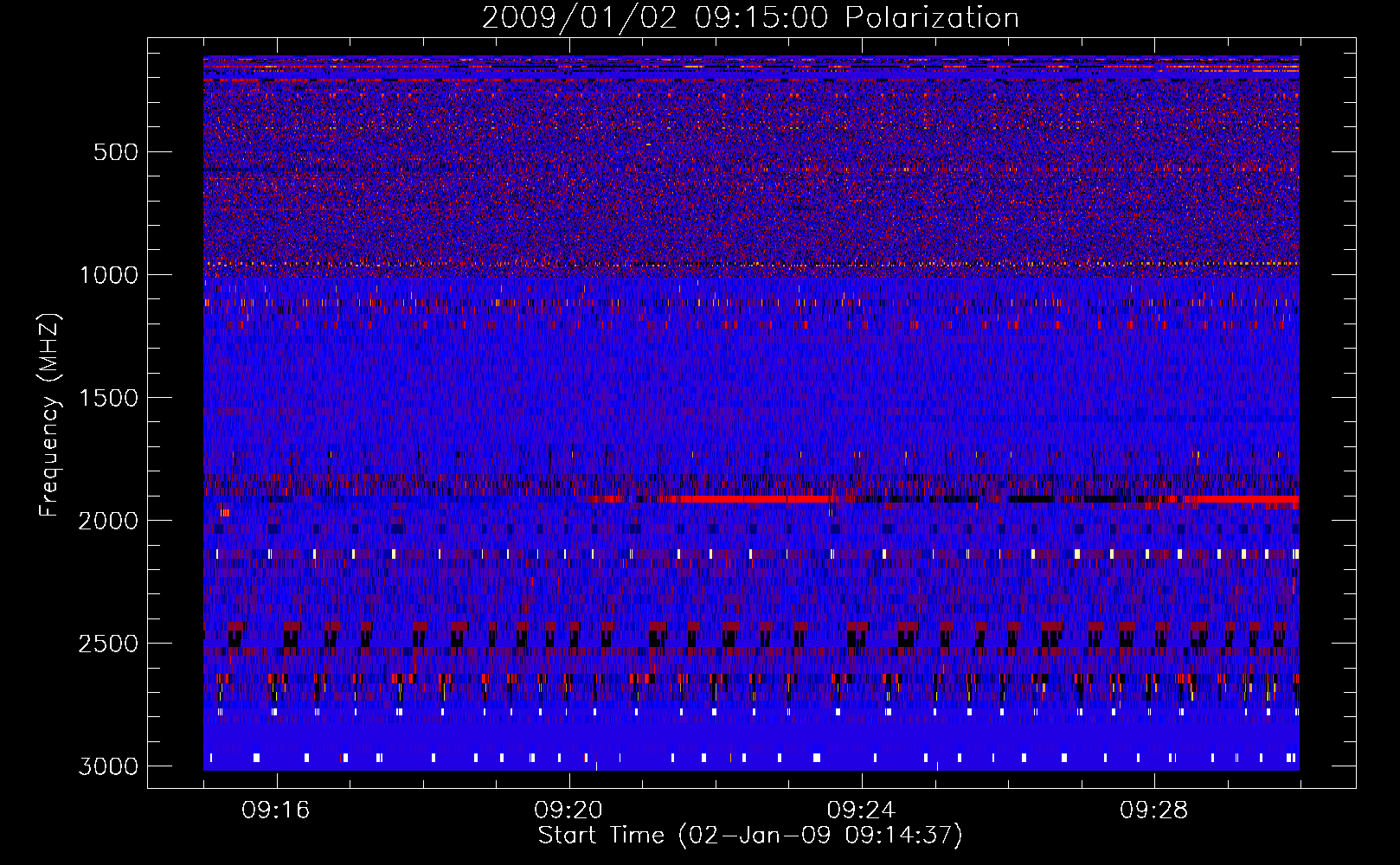
Task: Click the 500 frequency tick label
Action: click(116, 152)
